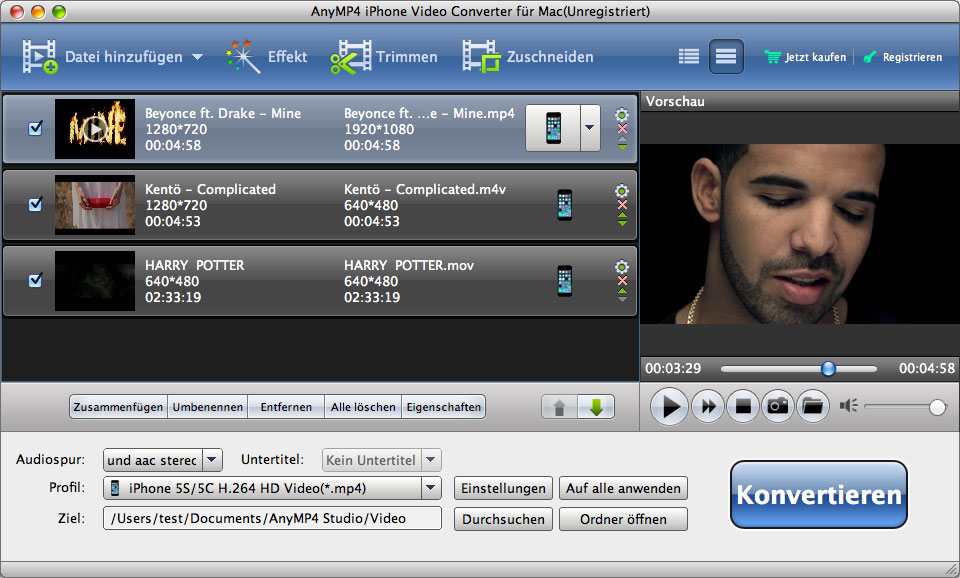Fast forward the preview video
960x578 pixels.
point(708,406)
